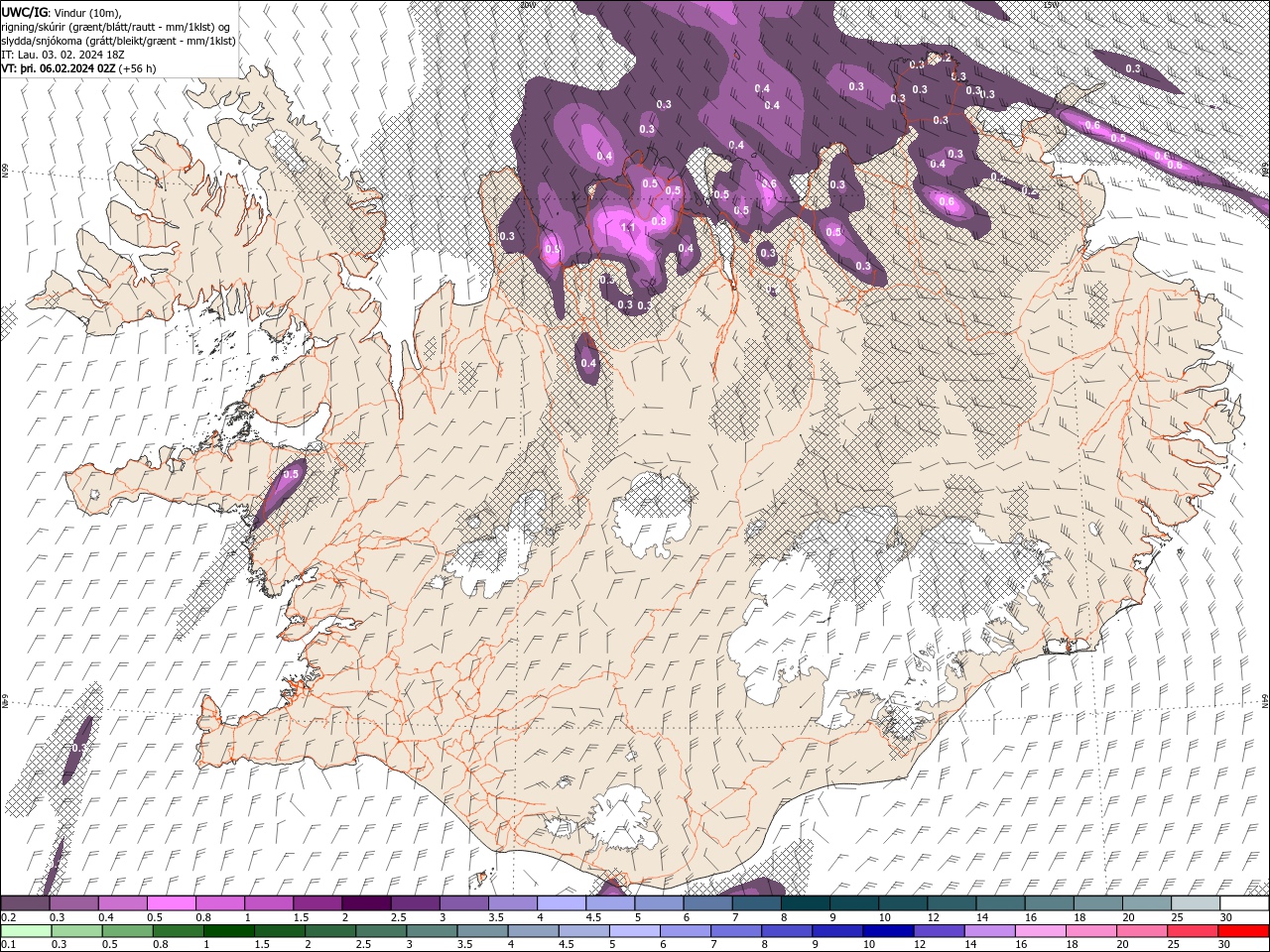
Task: Pick the red 30 swatch ending the lower legend
Action: [1243, 931]
